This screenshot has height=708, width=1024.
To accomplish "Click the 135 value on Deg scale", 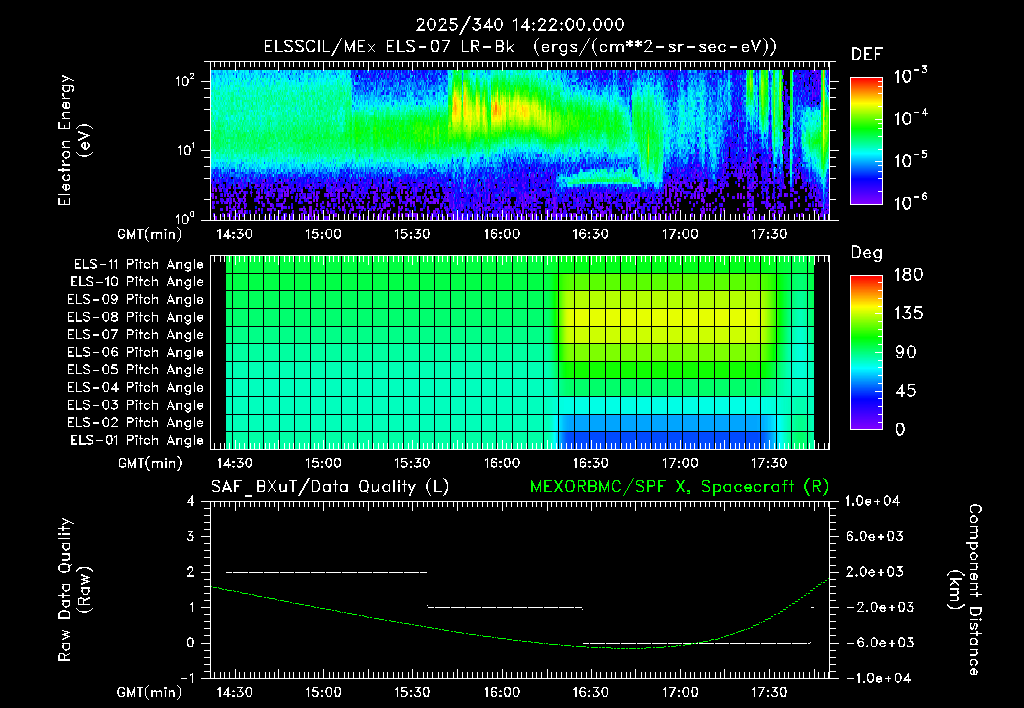I will click(x=908, y=314).
